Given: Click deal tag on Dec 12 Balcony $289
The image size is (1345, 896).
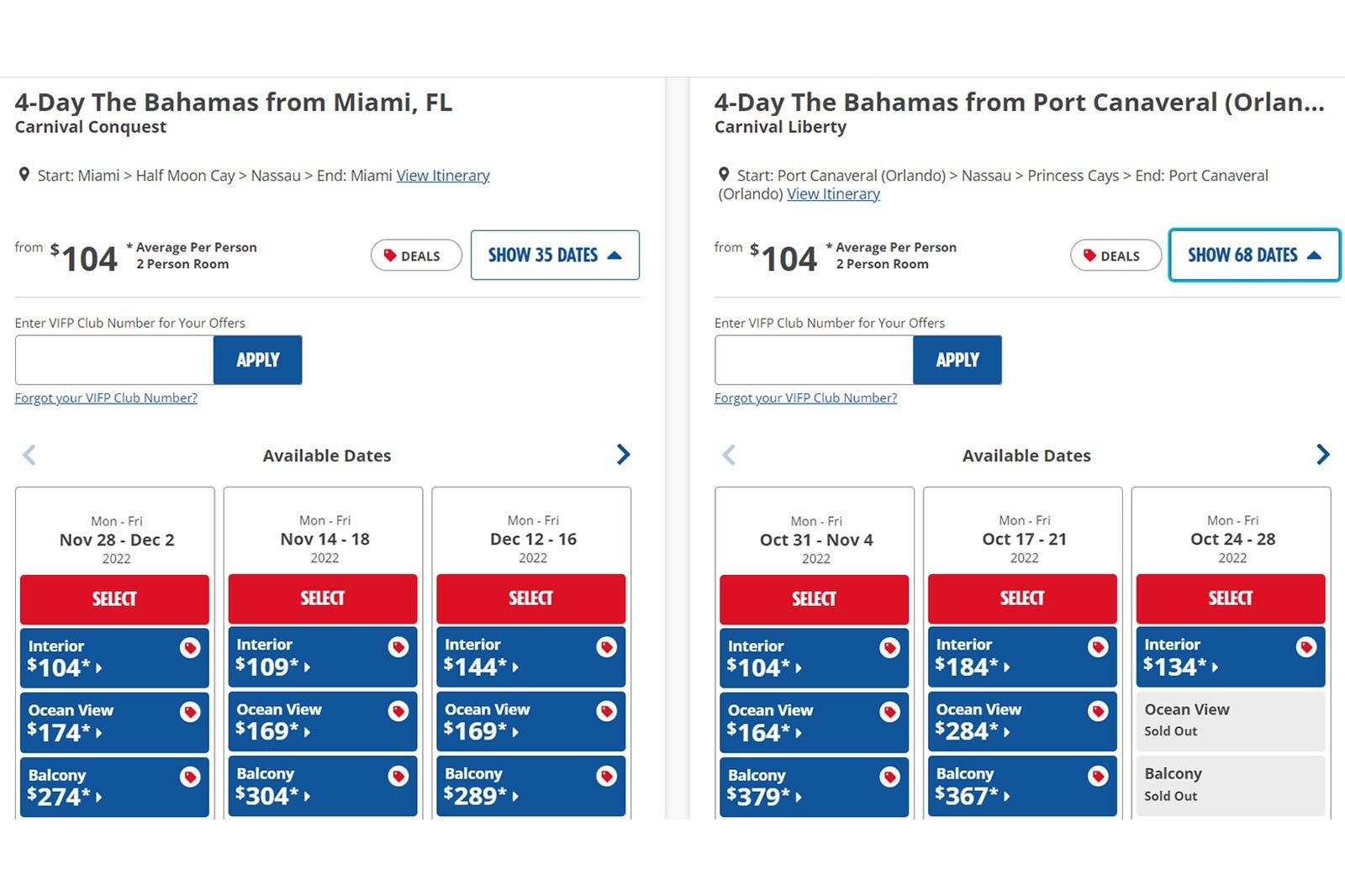Looking at the screenshot, I should tap(606, 776).
